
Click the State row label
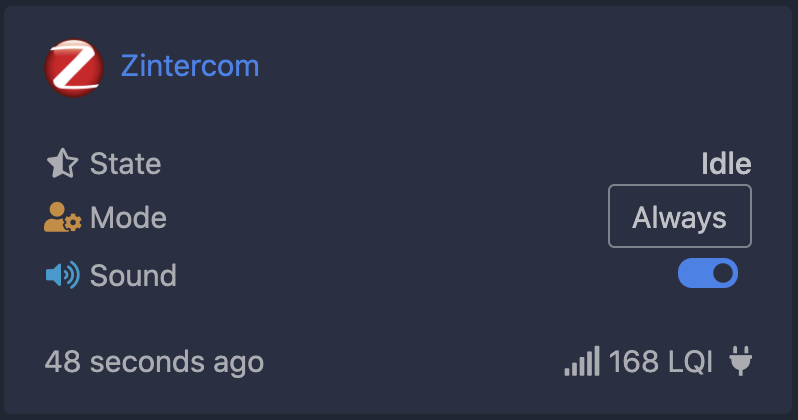click(125, 163)
